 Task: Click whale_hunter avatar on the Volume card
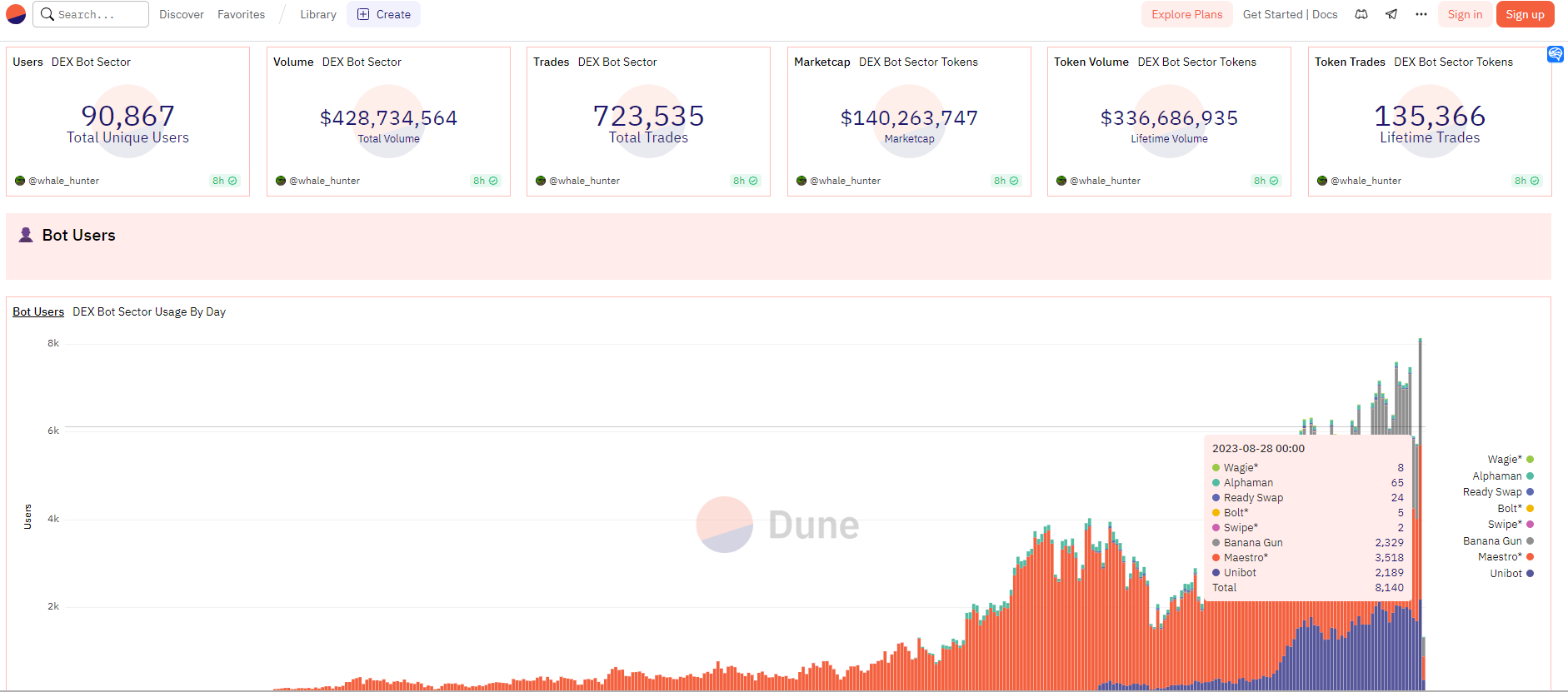pos(281,181)
